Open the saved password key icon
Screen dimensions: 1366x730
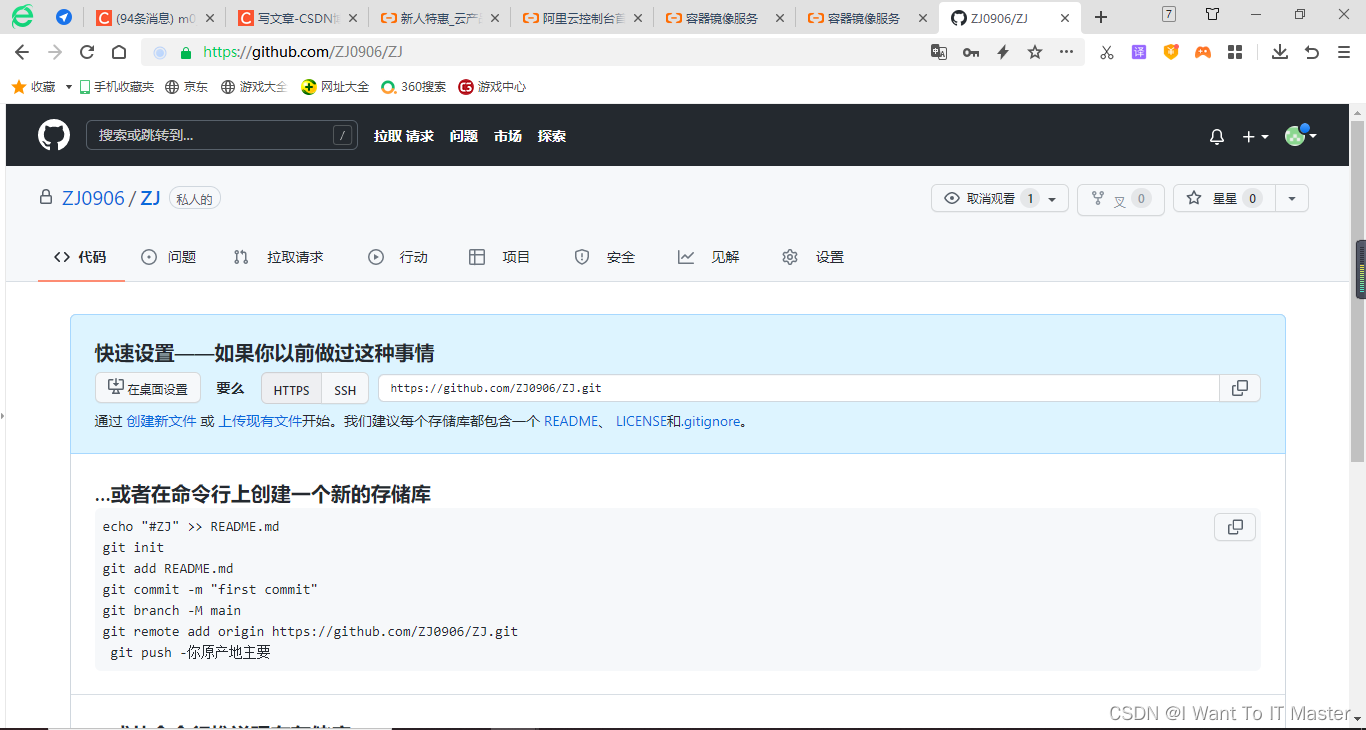pyautogui.click(x=971, y=53)
